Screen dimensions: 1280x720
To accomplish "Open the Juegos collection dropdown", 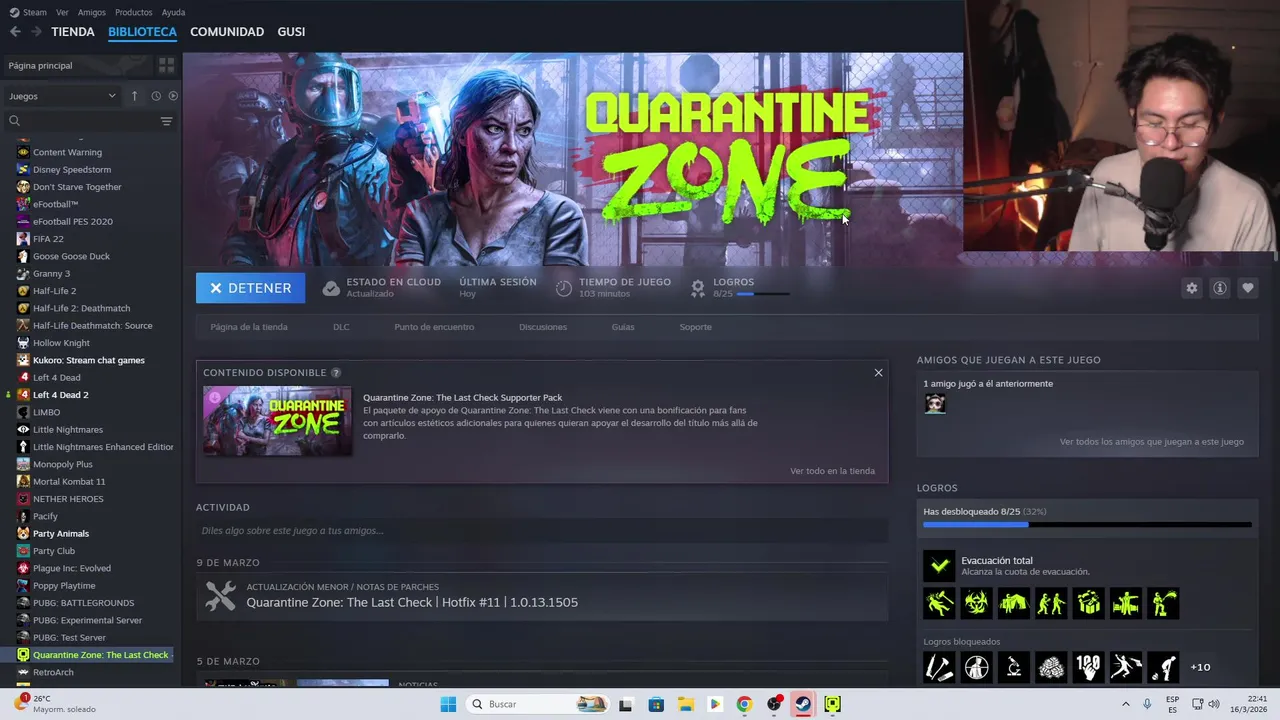I will pos(62,96).
